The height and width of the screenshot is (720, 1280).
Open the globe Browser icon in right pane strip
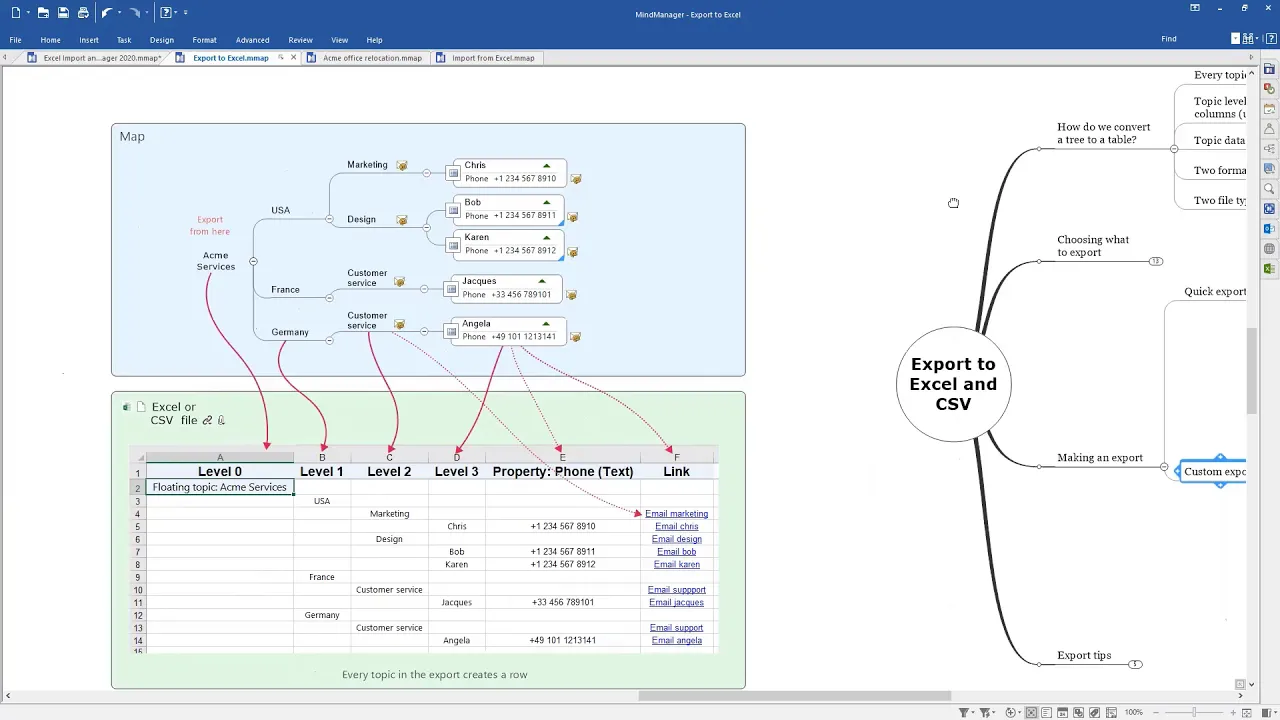click(1269, 249)
